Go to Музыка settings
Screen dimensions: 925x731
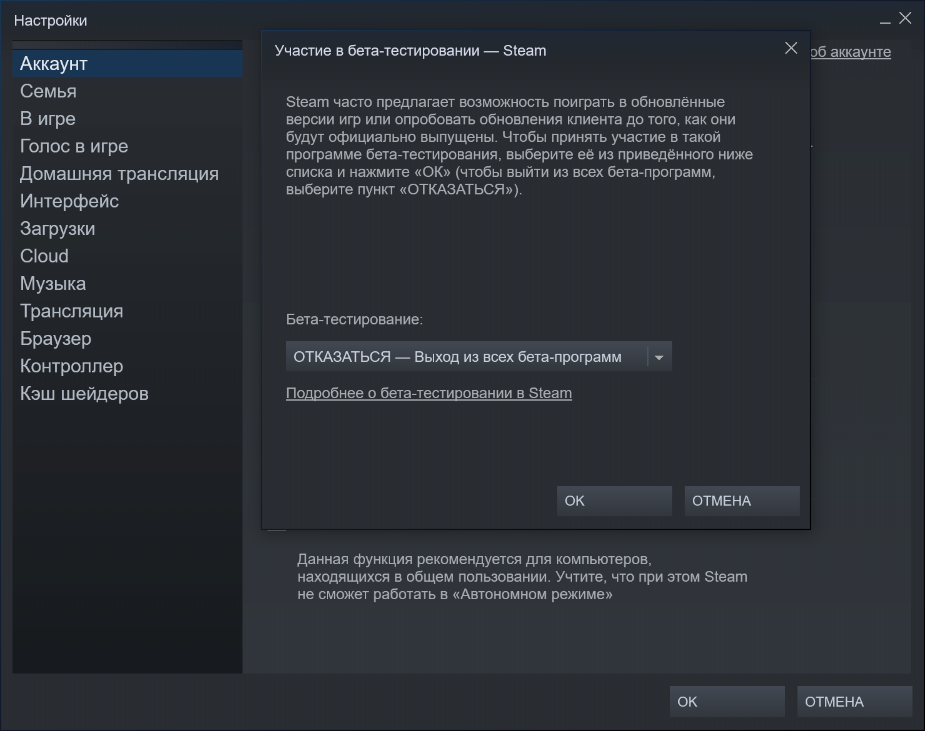(x=127, y=284)
